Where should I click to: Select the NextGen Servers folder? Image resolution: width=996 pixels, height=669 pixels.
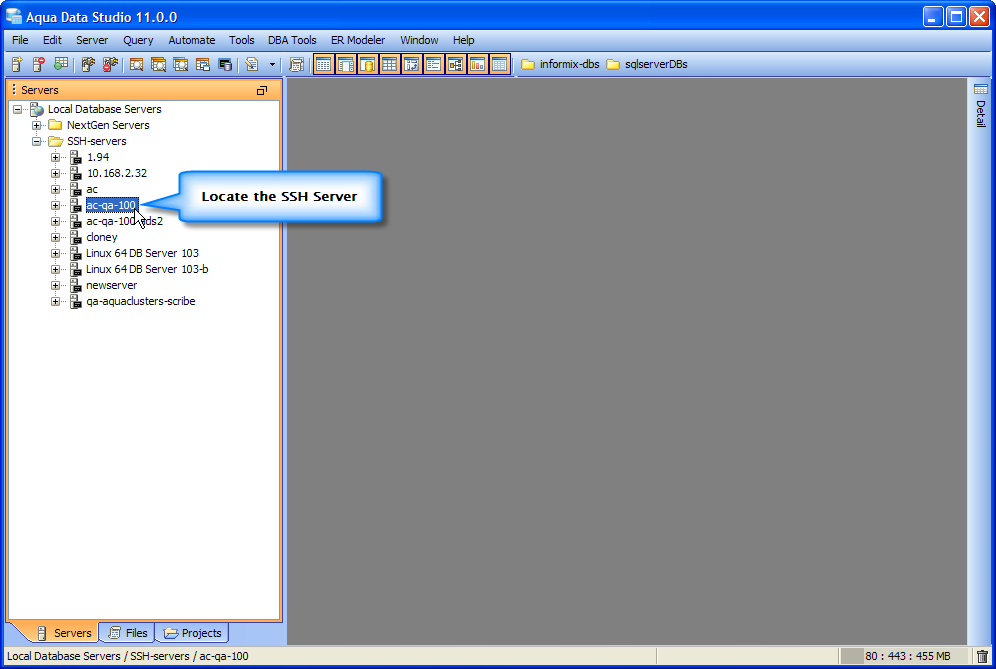(x=108, y=125)
